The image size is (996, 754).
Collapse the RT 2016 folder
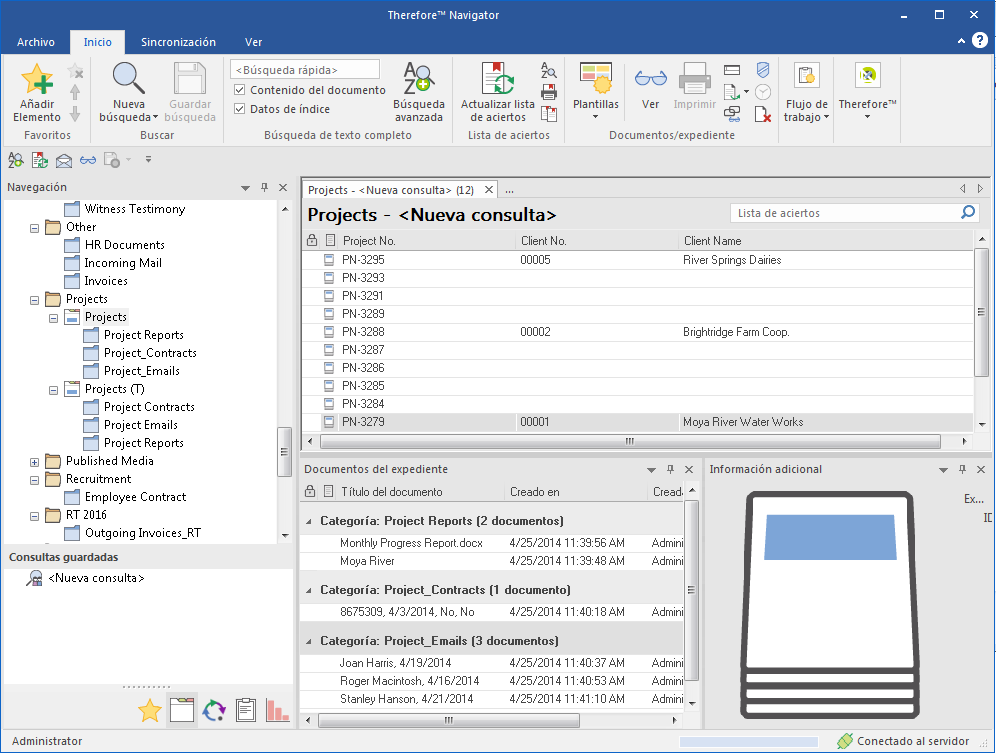coord(34,516)
